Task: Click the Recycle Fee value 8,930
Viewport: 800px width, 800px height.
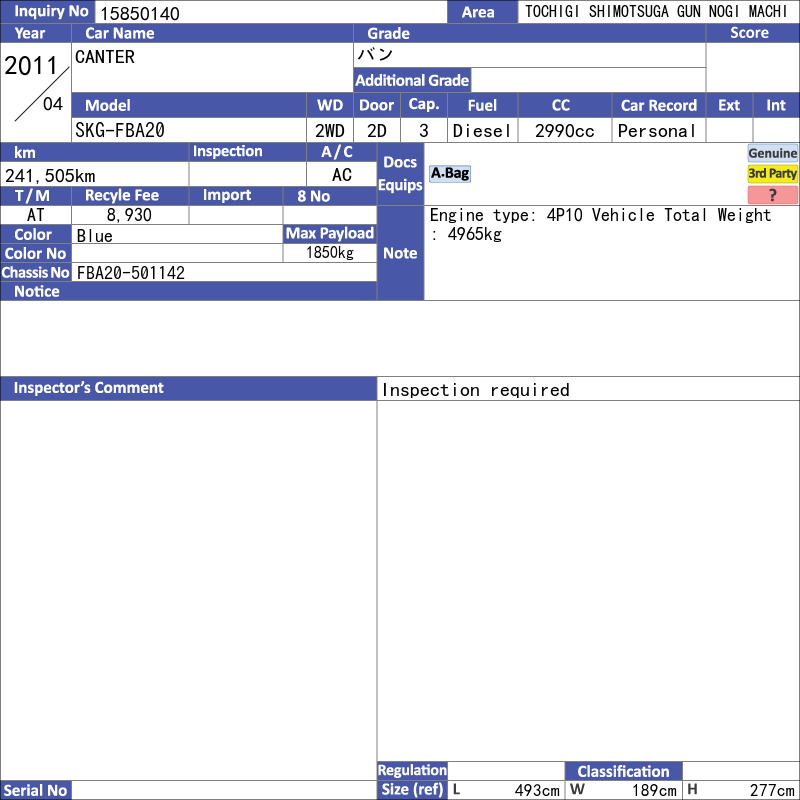Action: click(x=129, y=215)
